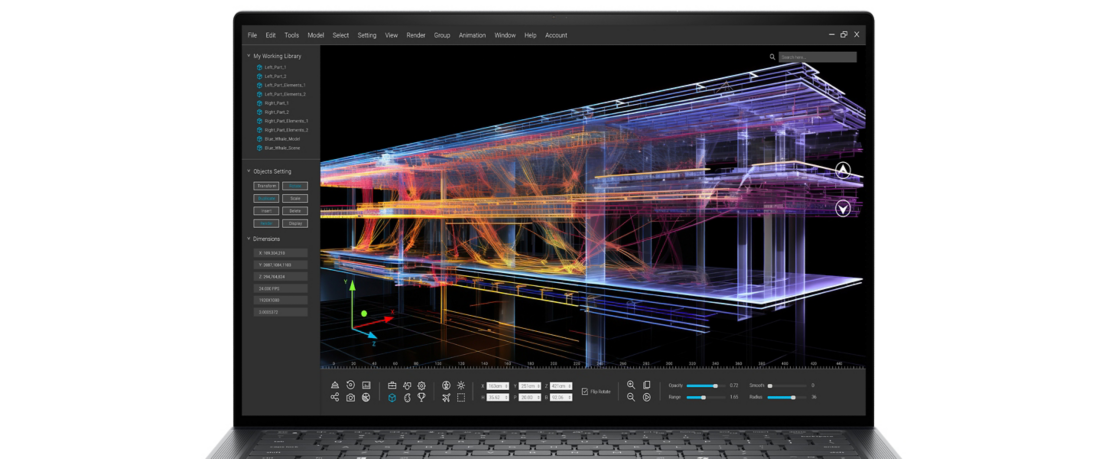1108x459 pixels.
Task: Click the Delete button in Objects Setting
Action: coord(295,210)
